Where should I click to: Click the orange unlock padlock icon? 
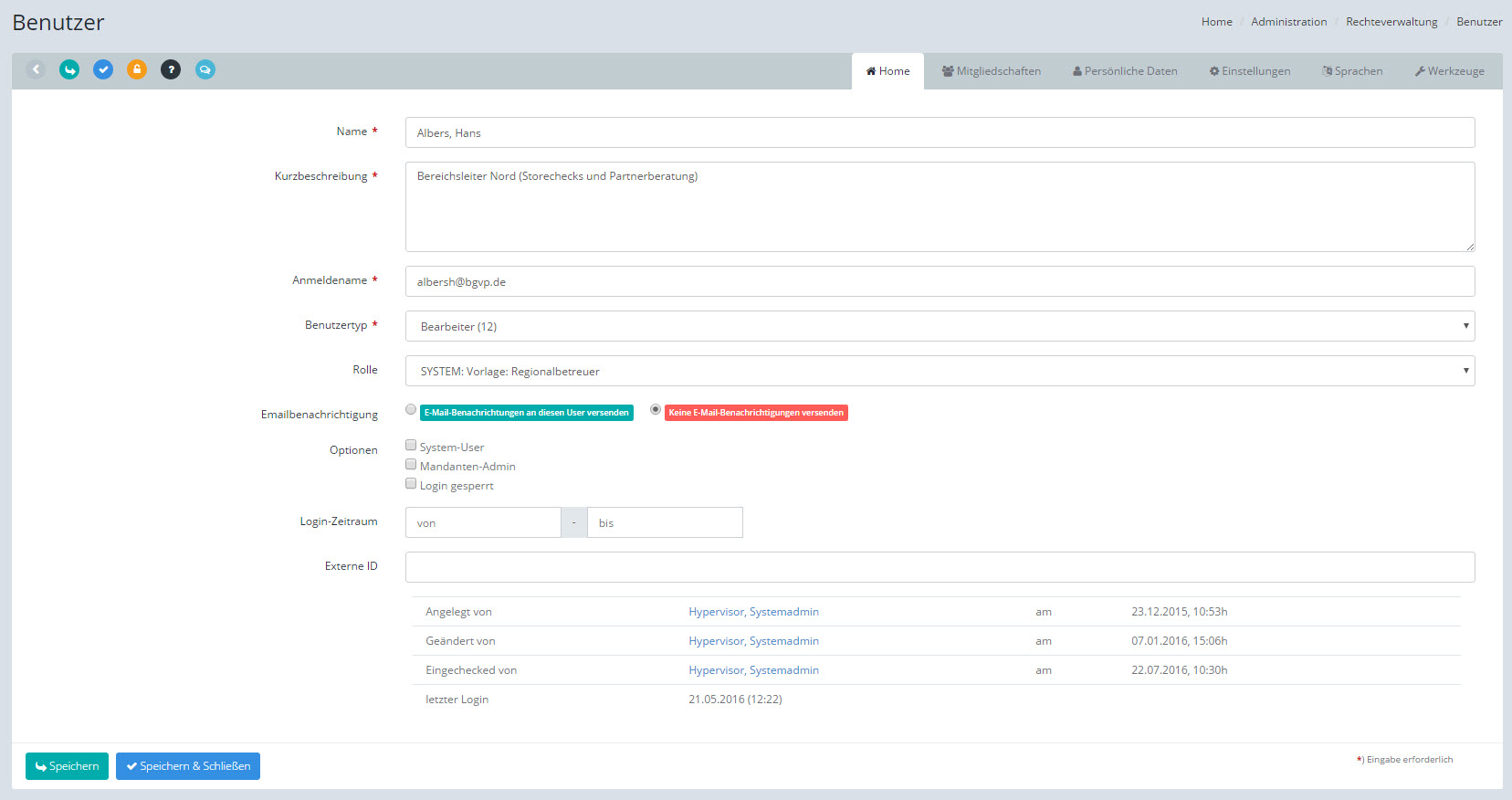pyautogui.click(x=137, y=69)
